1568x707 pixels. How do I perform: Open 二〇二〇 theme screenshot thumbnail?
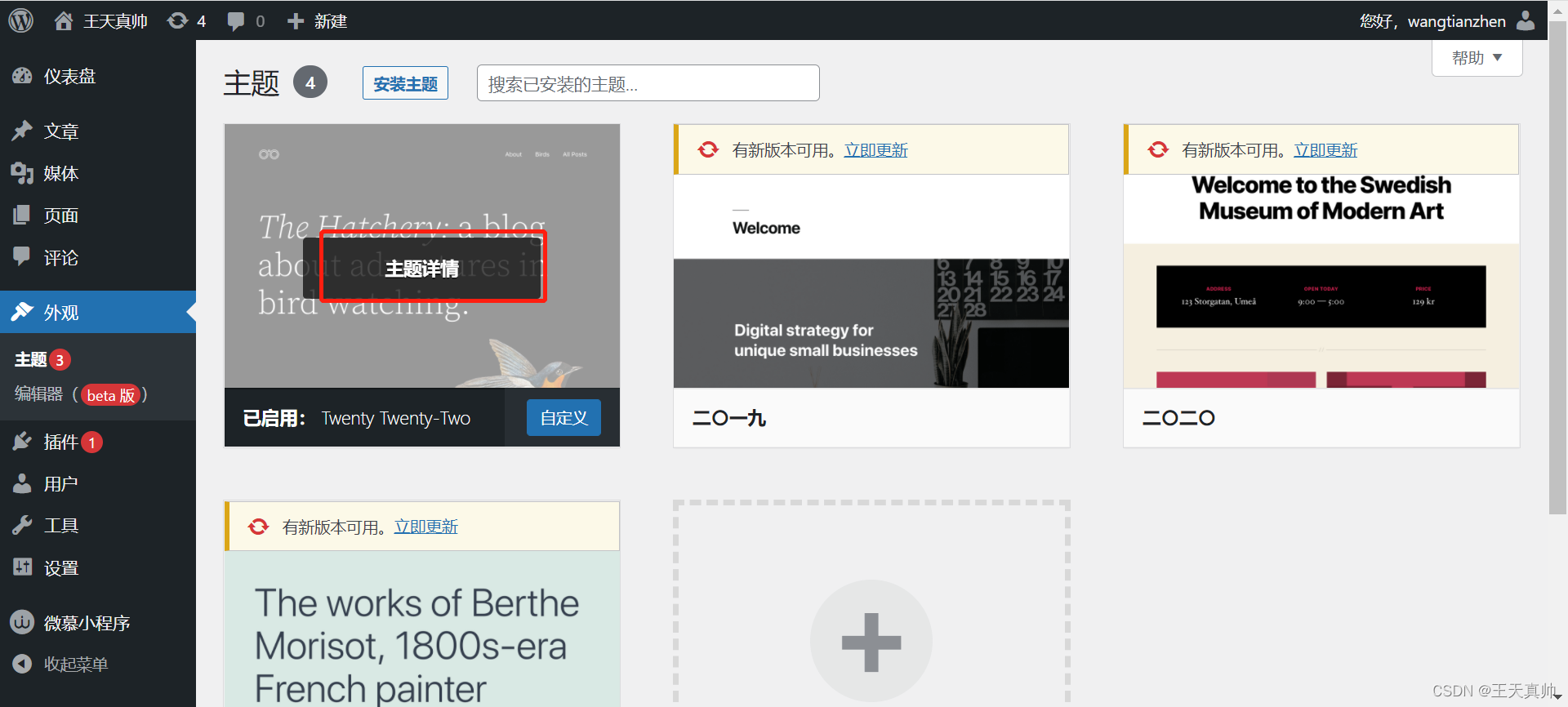click(x=1321, y=281)
